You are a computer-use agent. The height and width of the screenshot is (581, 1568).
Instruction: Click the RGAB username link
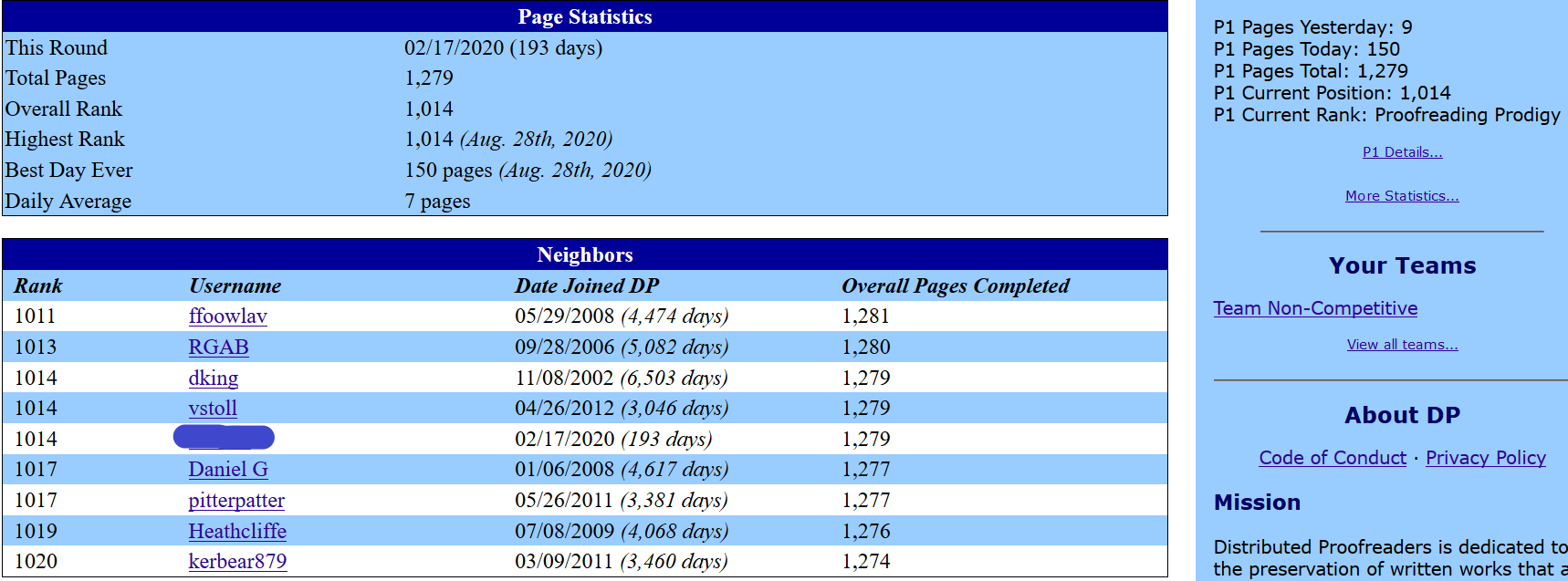pos(218,348)
